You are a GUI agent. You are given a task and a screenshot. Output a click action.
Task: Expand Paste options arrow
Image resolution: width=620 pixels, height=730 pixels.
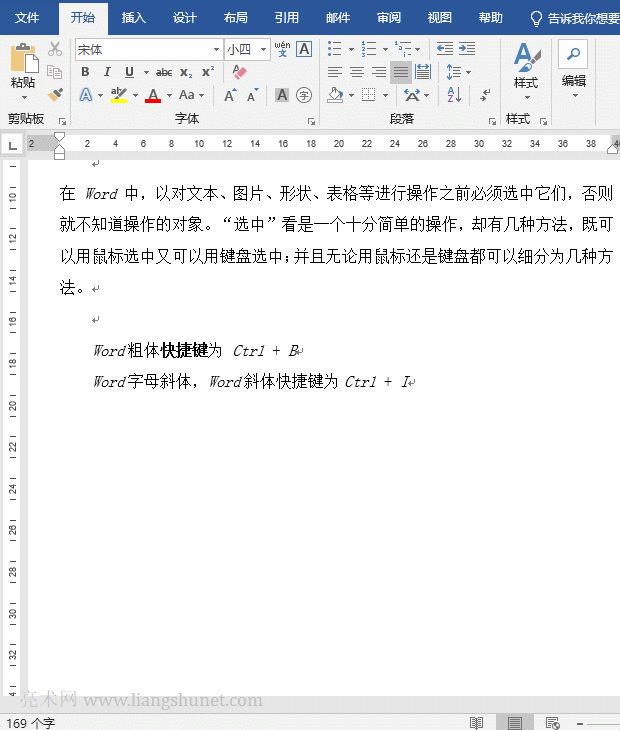click(24, 97)
